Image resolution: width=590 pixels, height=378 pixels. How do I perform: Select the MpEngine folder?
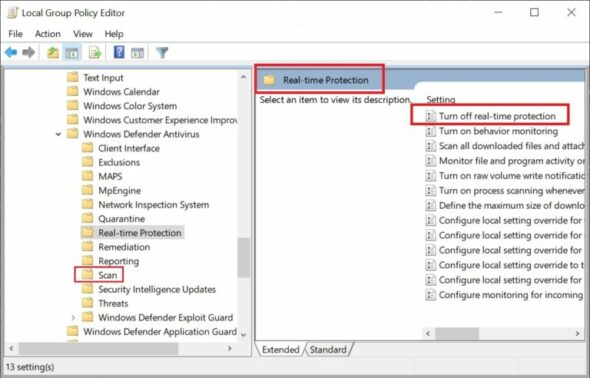tap(111, 191)
